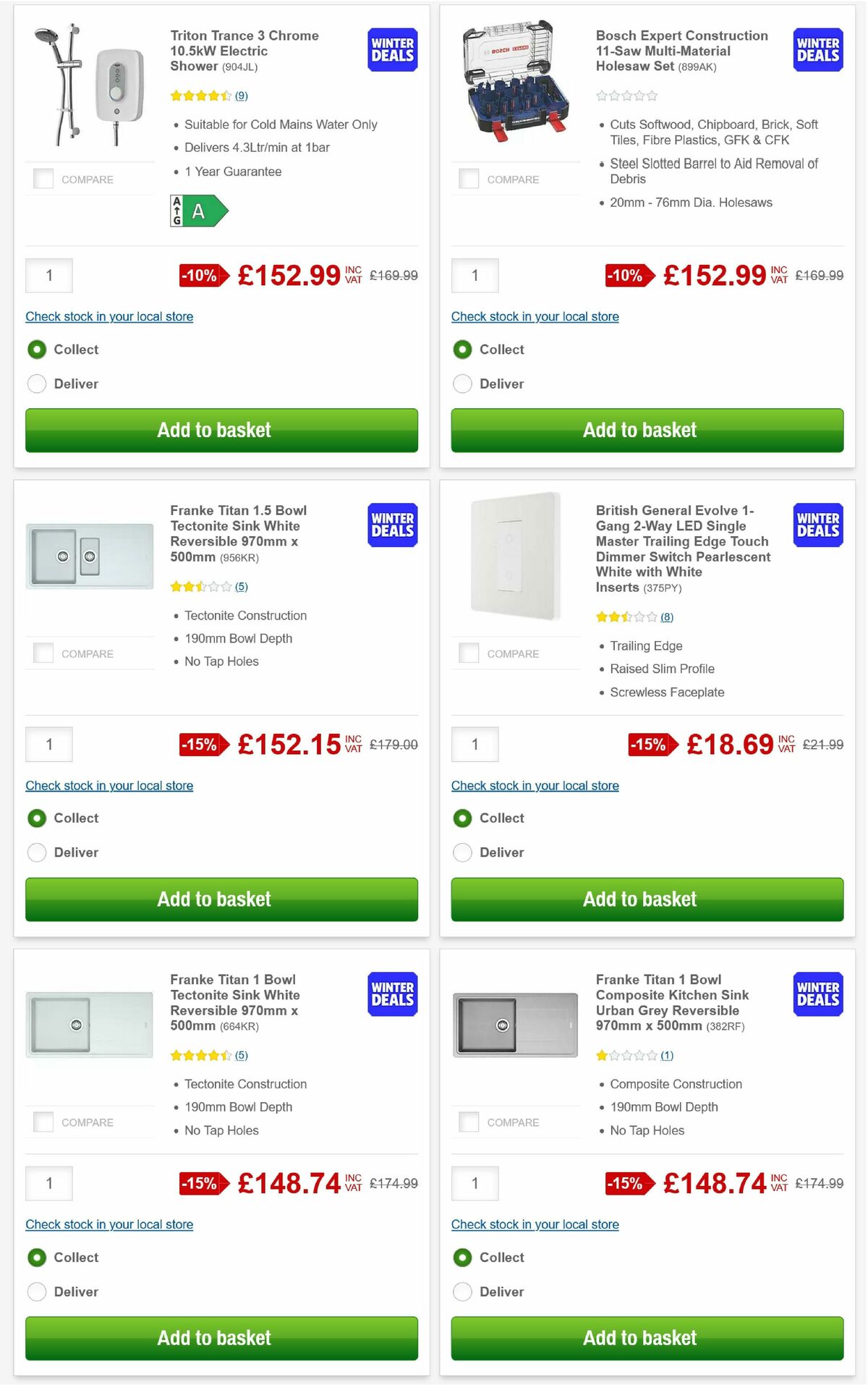Viewport: 868px width, 1385px height.
Task: Add the Triton shower to basket
Action: point(221,431)
